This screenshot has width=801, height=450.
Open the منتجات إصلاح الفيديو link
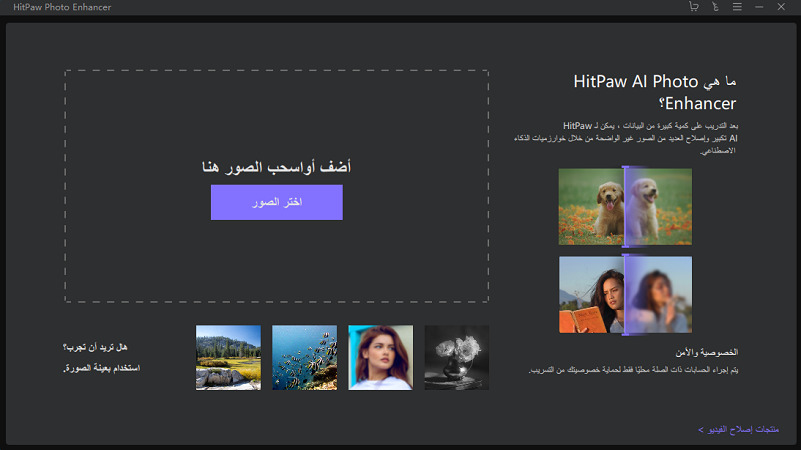739,429
